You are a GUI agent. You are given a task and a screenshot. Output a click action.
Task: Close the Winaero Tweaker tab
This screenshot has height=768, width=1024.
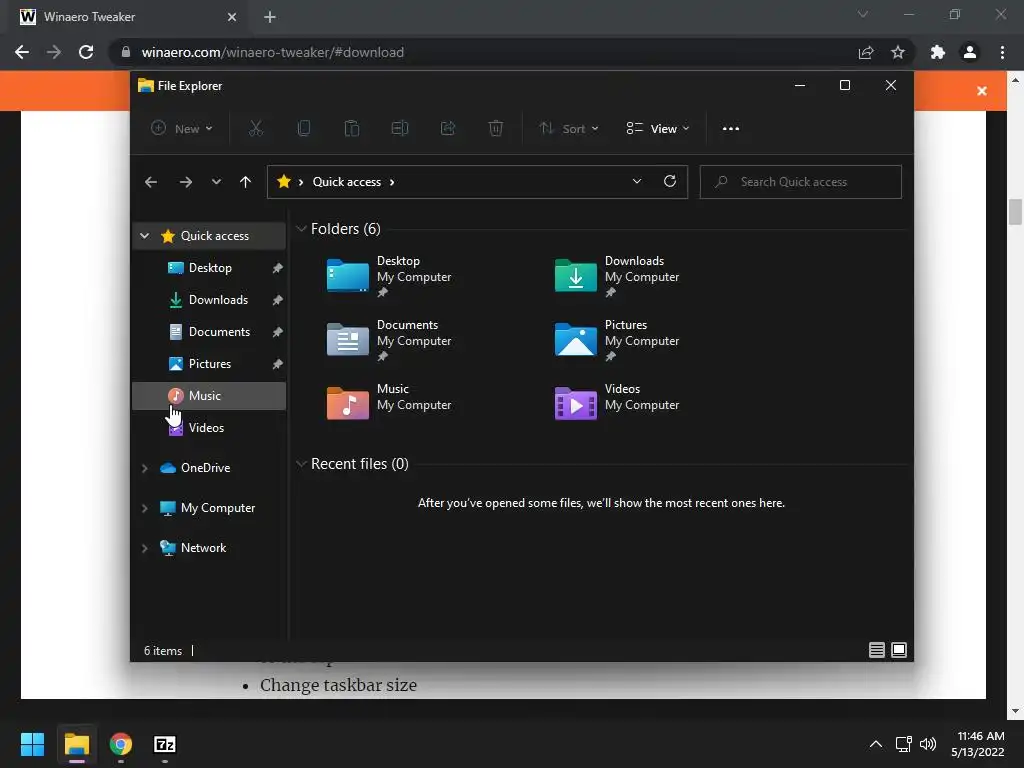click(232, 17)
